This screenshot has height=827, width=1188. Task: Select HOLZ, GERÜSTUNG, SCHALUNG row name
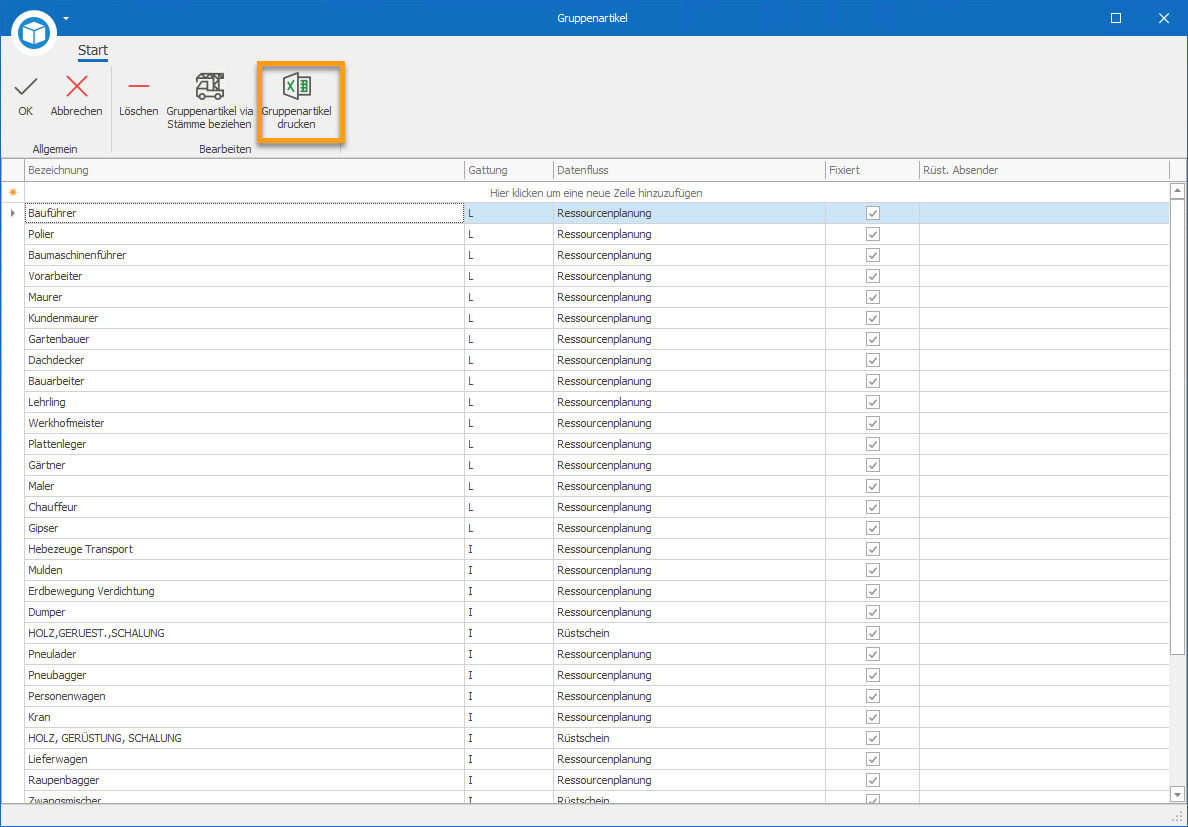click(105, 738)
